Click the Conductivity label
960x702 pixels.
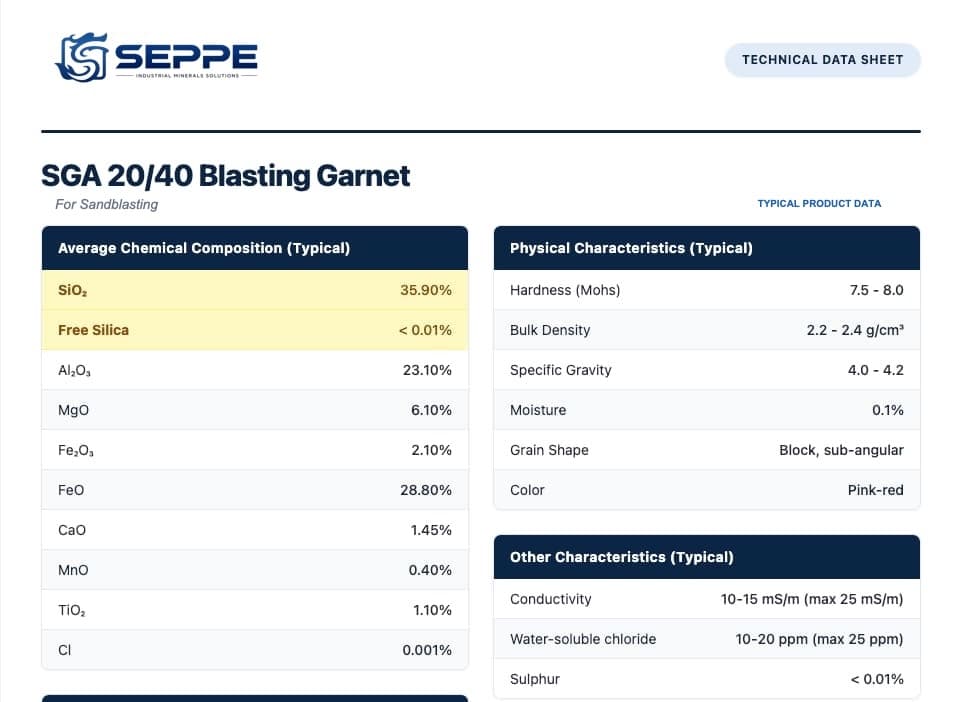(x=550, y=599)
